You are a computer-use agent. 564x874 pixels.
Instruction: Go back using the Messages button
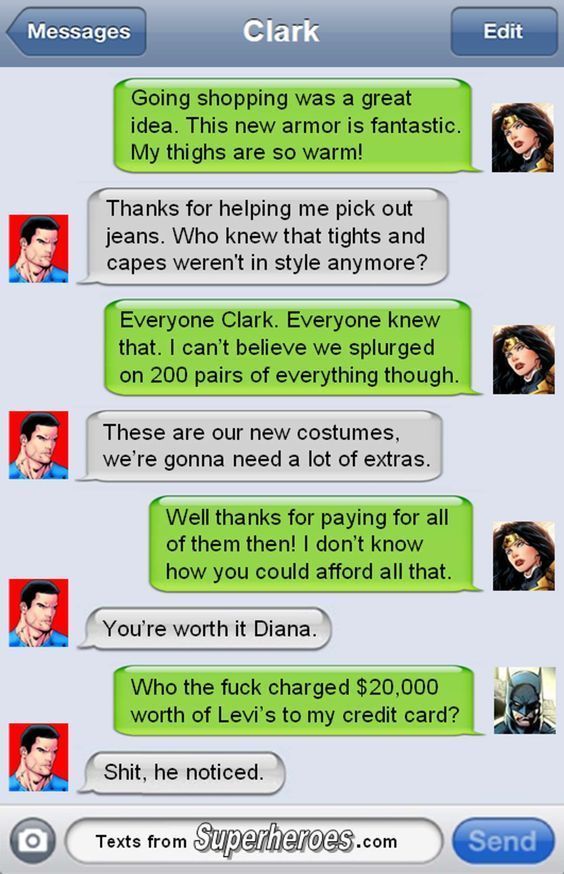click(76, 31)
